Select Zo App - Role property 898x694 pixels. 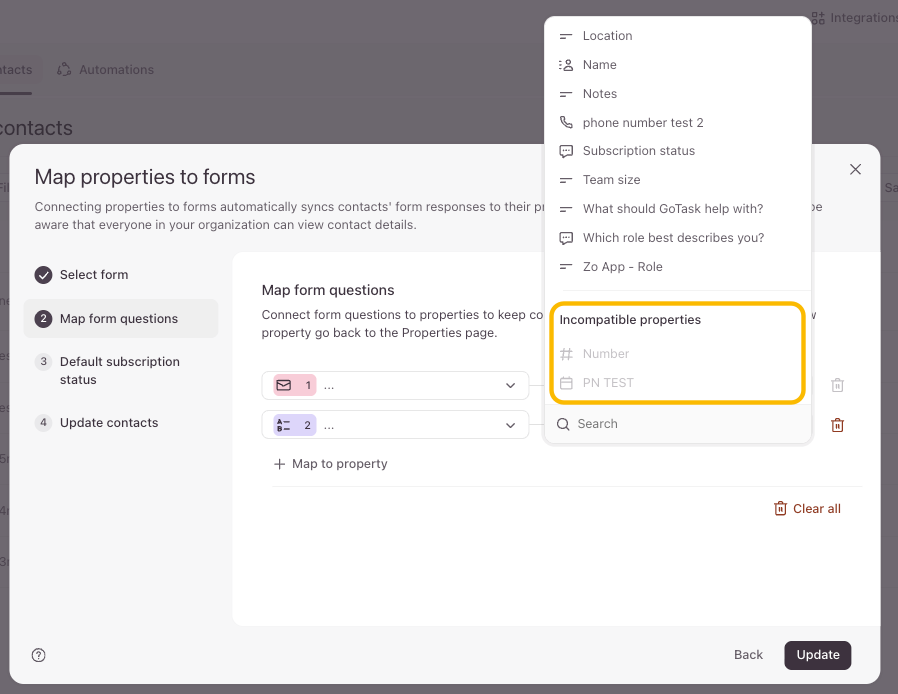pyautogui.click(x=622, y=267)
